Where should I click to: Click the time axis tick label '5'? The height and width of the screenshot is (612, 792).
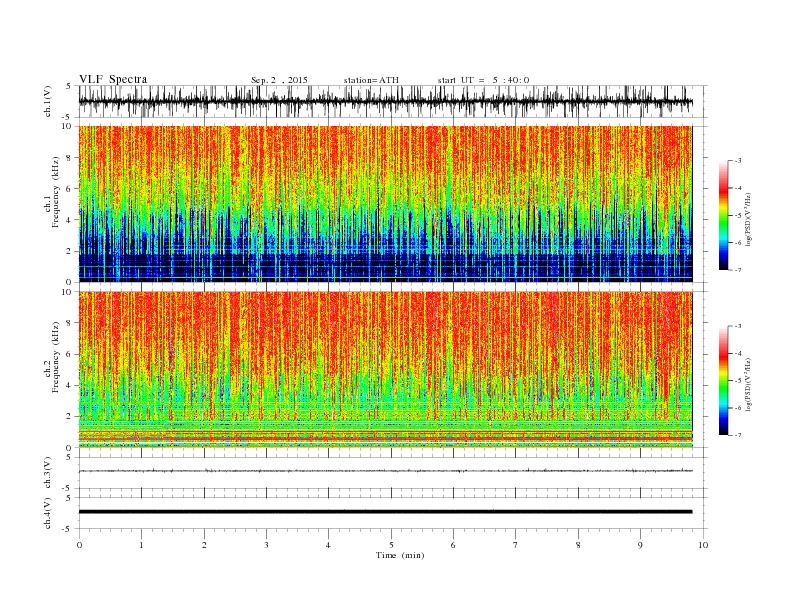tap(391, 545)
